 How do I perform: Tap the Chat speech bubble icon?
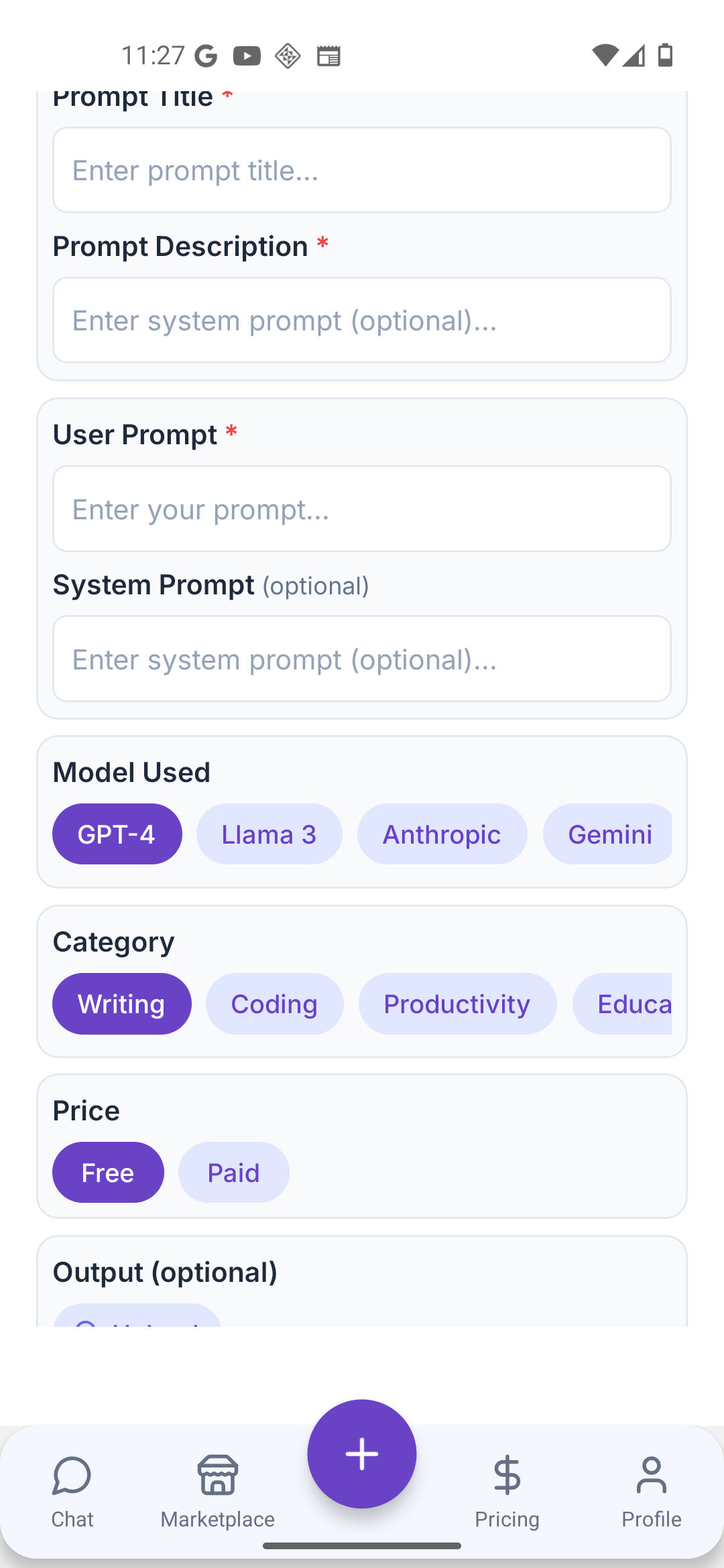tap(72, 1476)
